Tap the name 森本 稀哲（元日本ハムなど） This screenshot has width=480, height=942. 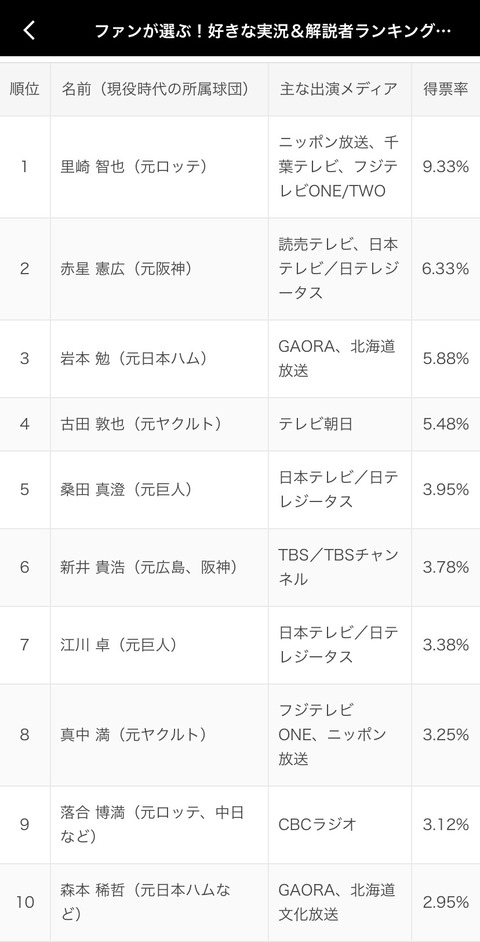pyautogui.click(x=146, y=902)
